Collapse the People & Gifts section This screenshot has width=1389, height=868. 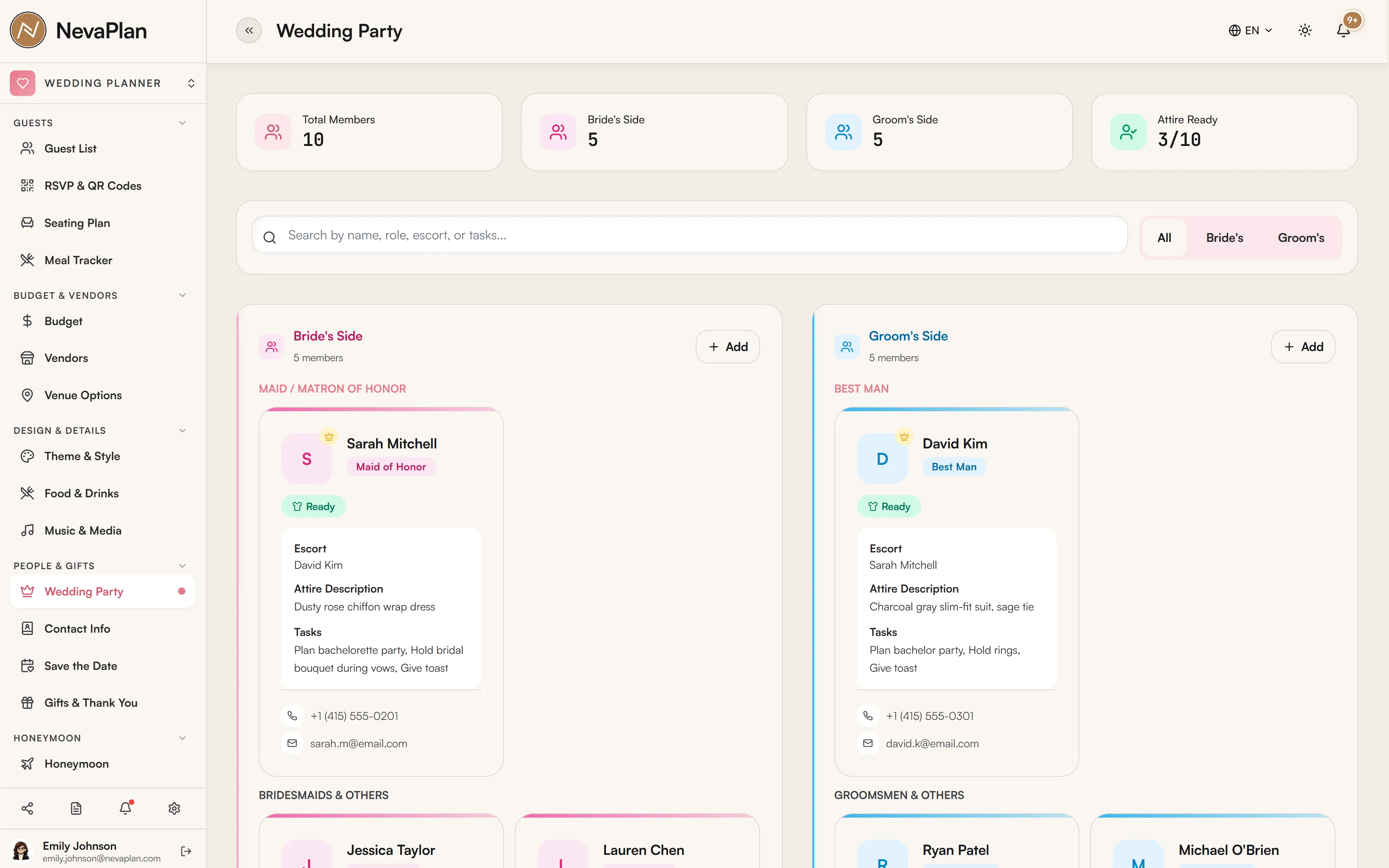tap(182, 566)
